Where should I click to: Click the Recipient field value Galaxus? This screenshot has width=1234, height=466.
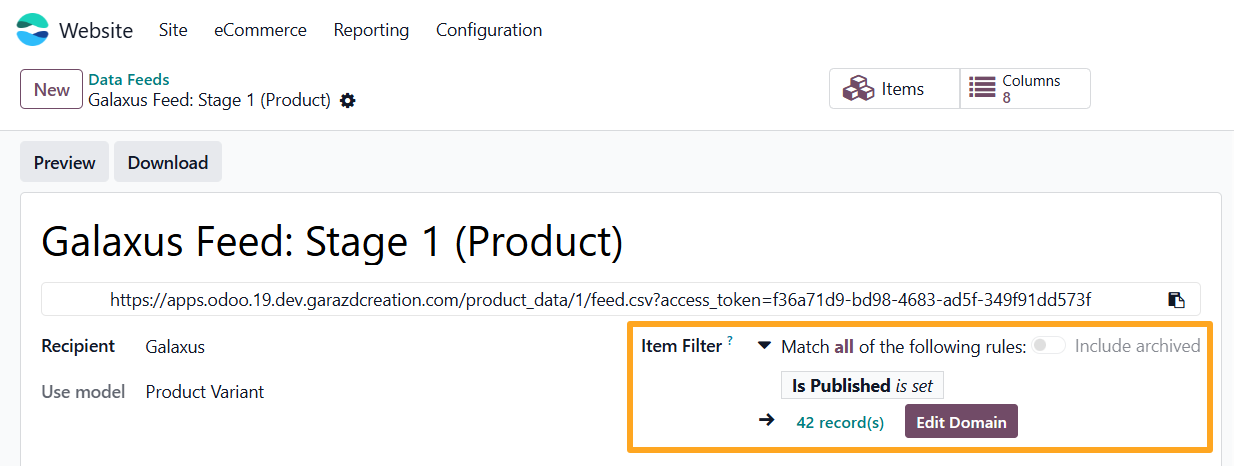175,347
